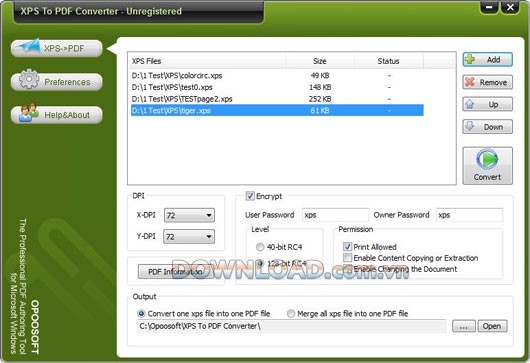Open the Help&About tab label
The image size is (530, 363).
click(x=67, y=115)
